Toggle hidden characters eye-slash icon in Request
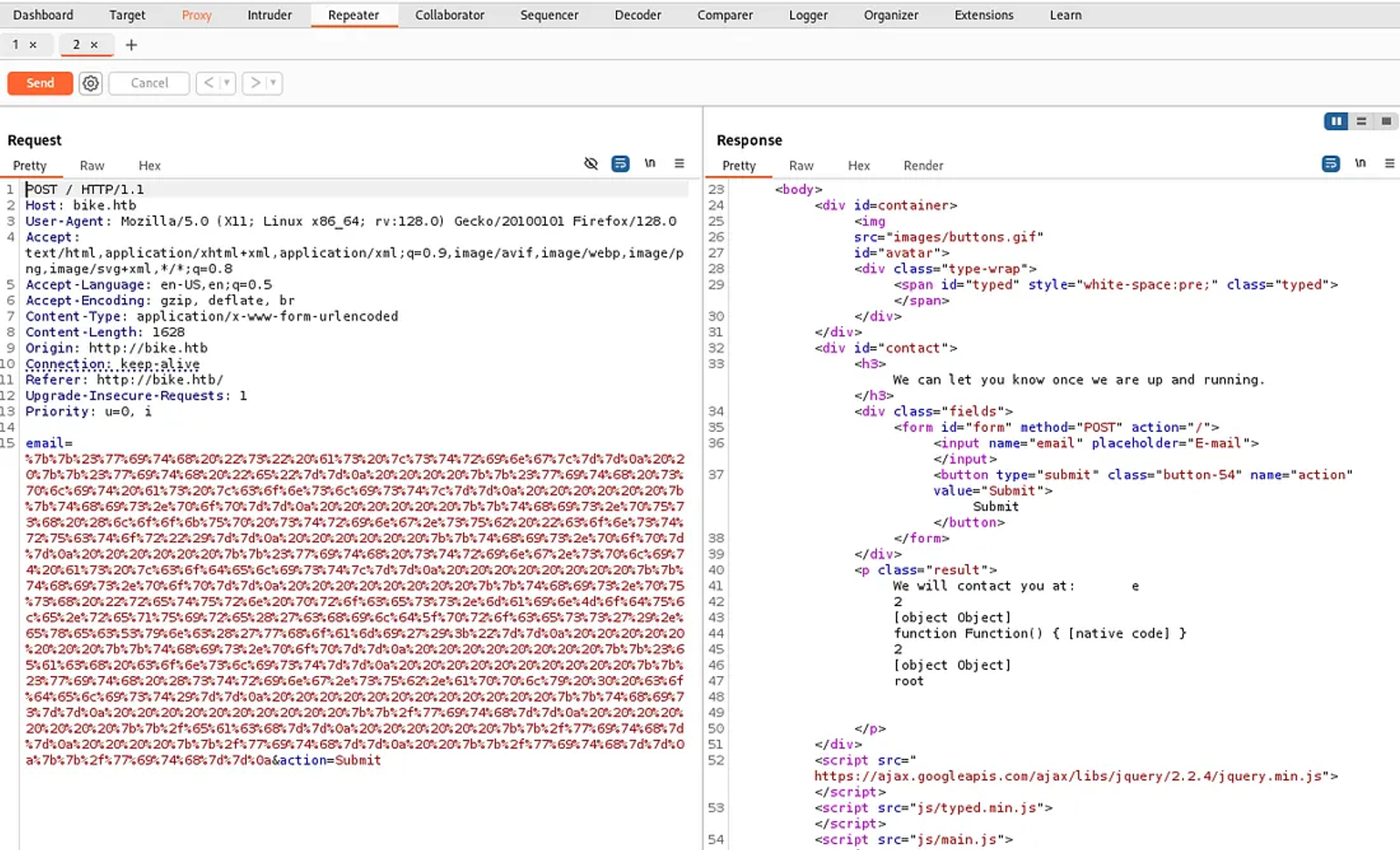 (591, 164)
